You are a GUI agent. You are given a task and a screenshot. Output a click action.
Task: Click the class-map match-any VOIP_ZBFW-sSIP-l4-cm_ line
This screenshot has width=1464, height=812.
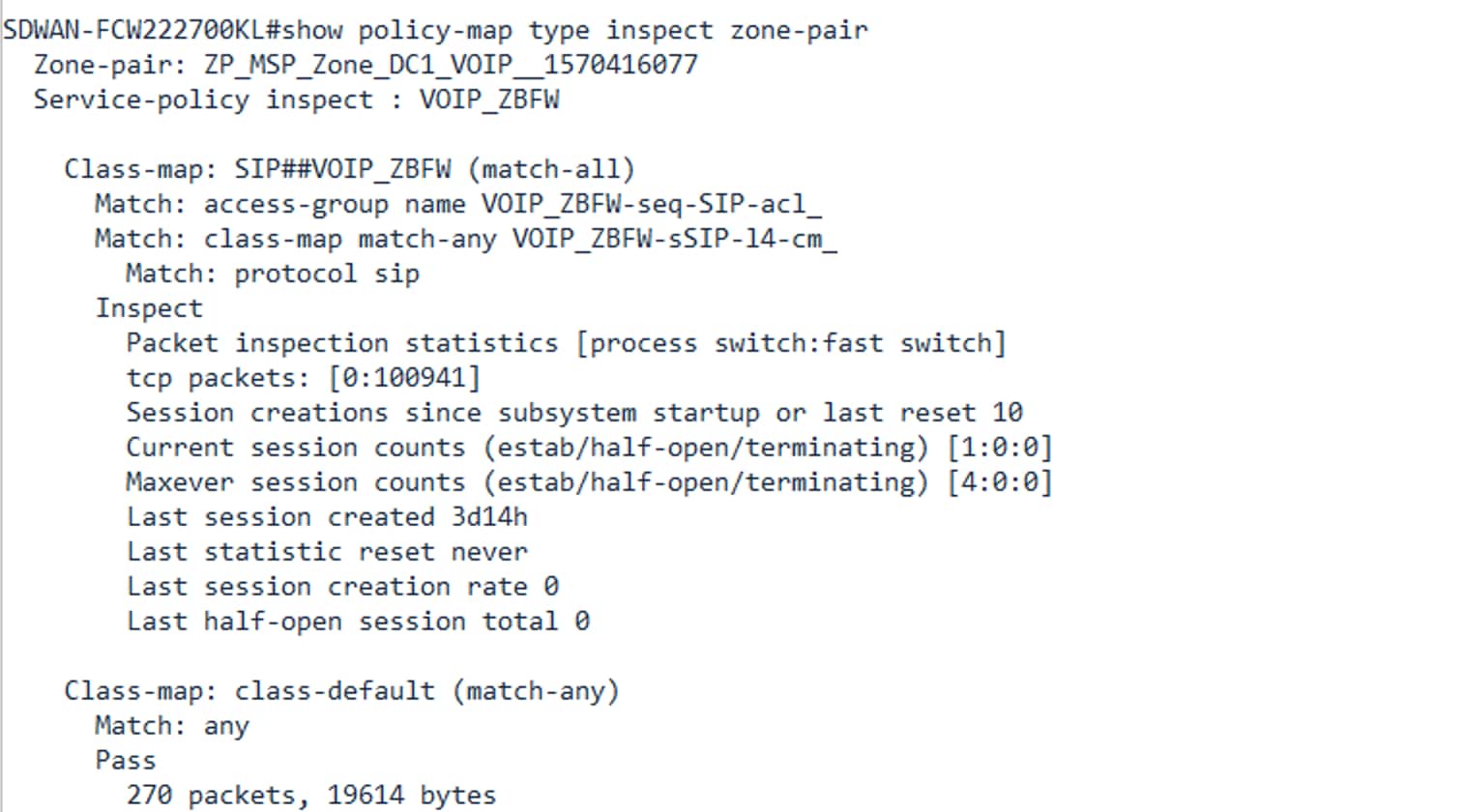[465, 239]
